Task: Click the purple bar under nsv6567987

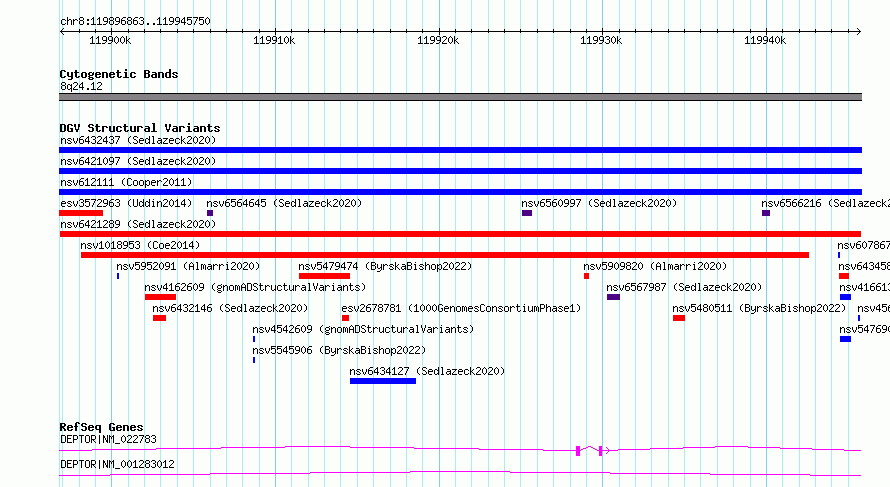Action: [614, 297]
